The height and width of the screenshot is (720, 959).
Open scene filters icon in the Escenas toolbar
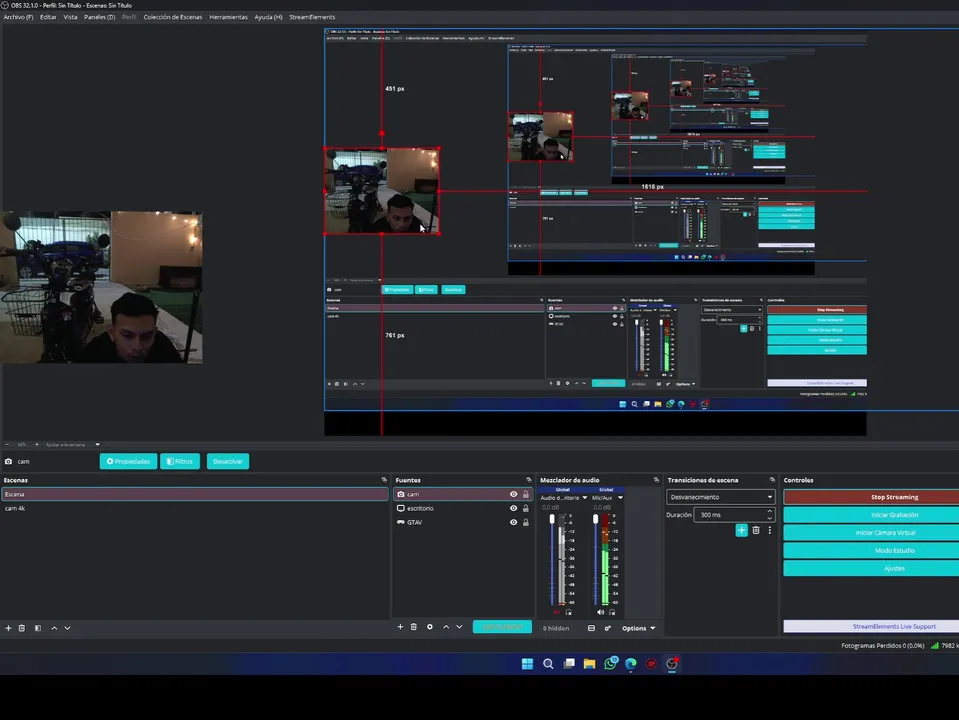click(38, 628)
